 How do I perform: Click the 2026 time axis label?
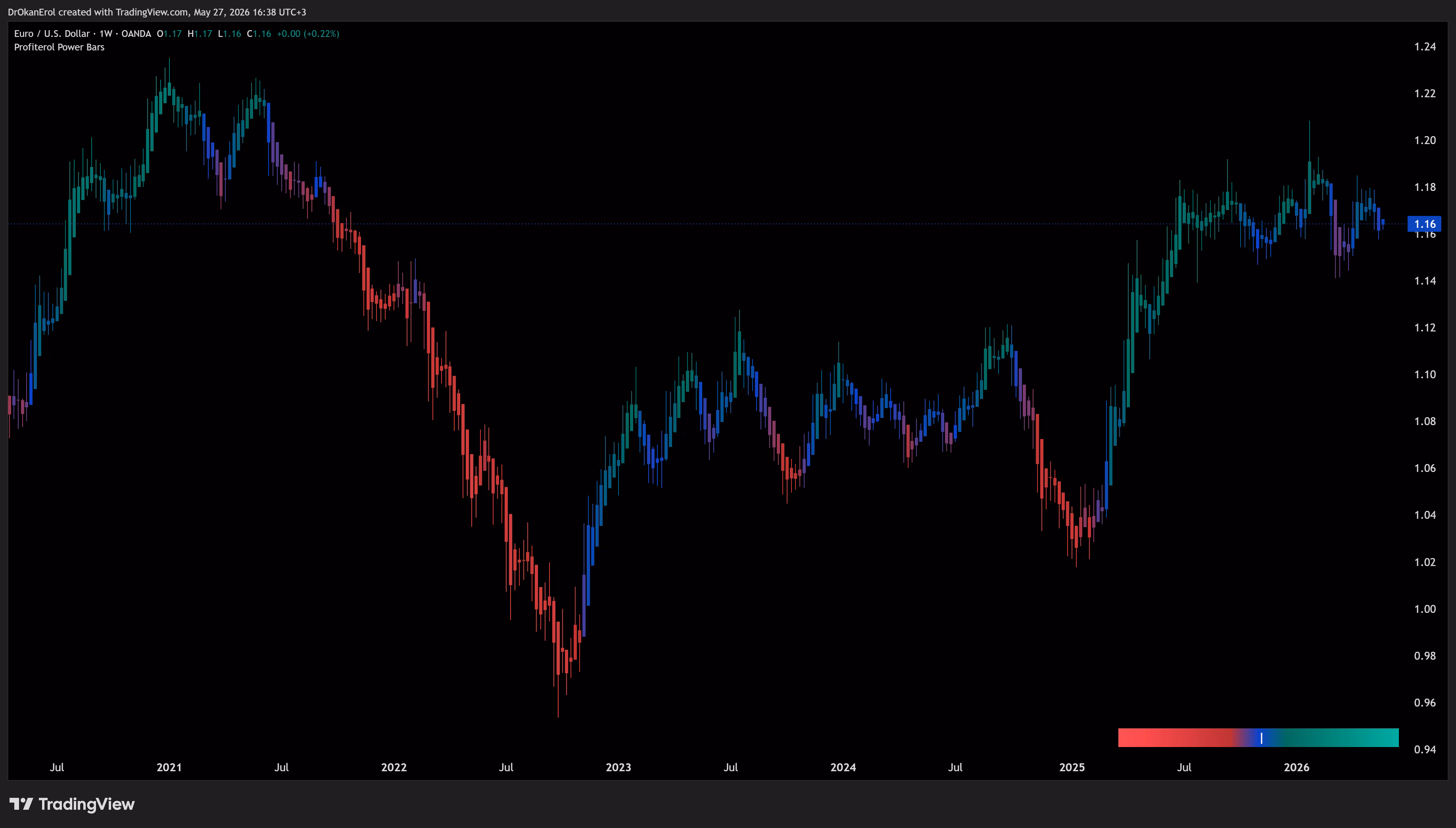pyautogui.click(x=1296, y=767)
